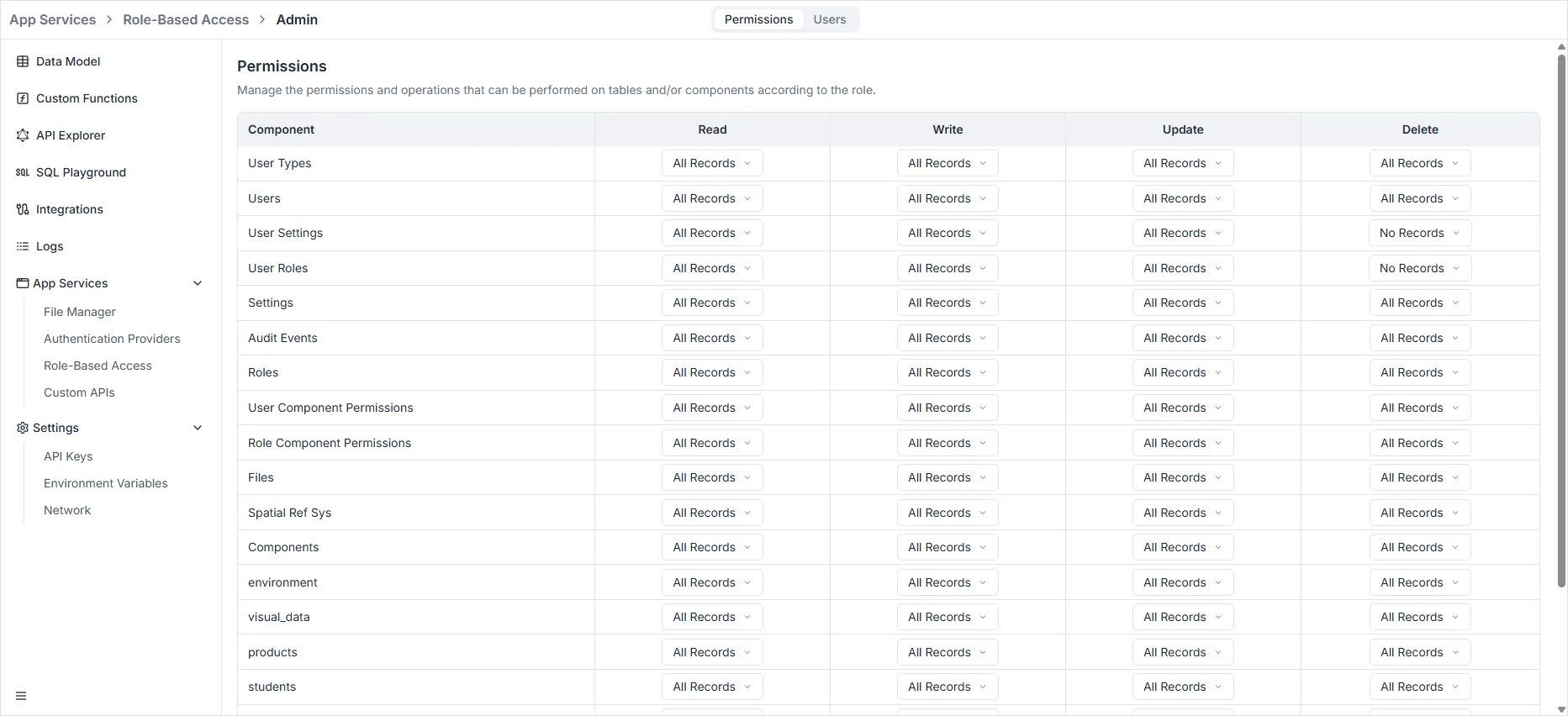
Task: Open Delete dropdown for User Settings
Action: [x=1419, y=233]
